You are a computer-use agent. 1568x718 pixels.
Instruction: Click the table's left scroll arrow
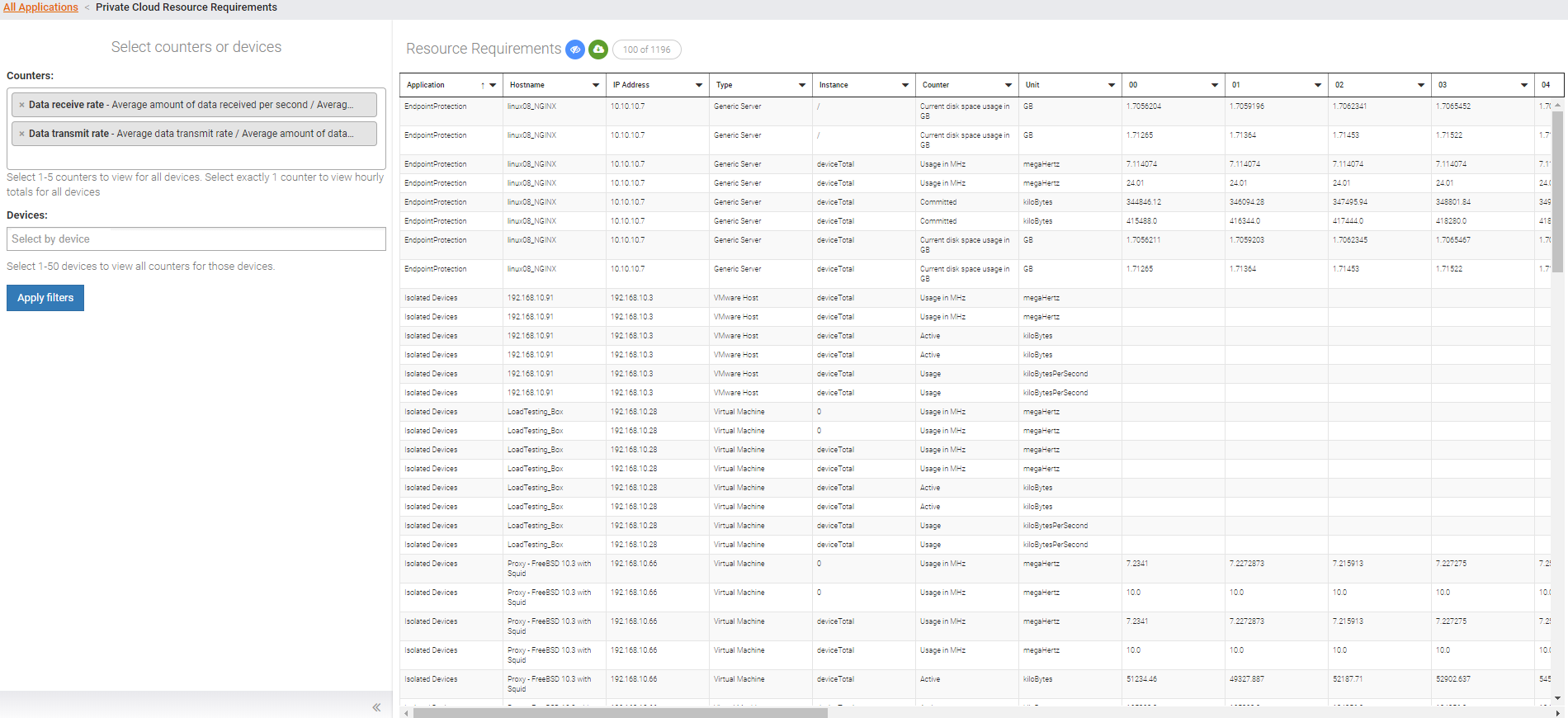coord(405,713)
